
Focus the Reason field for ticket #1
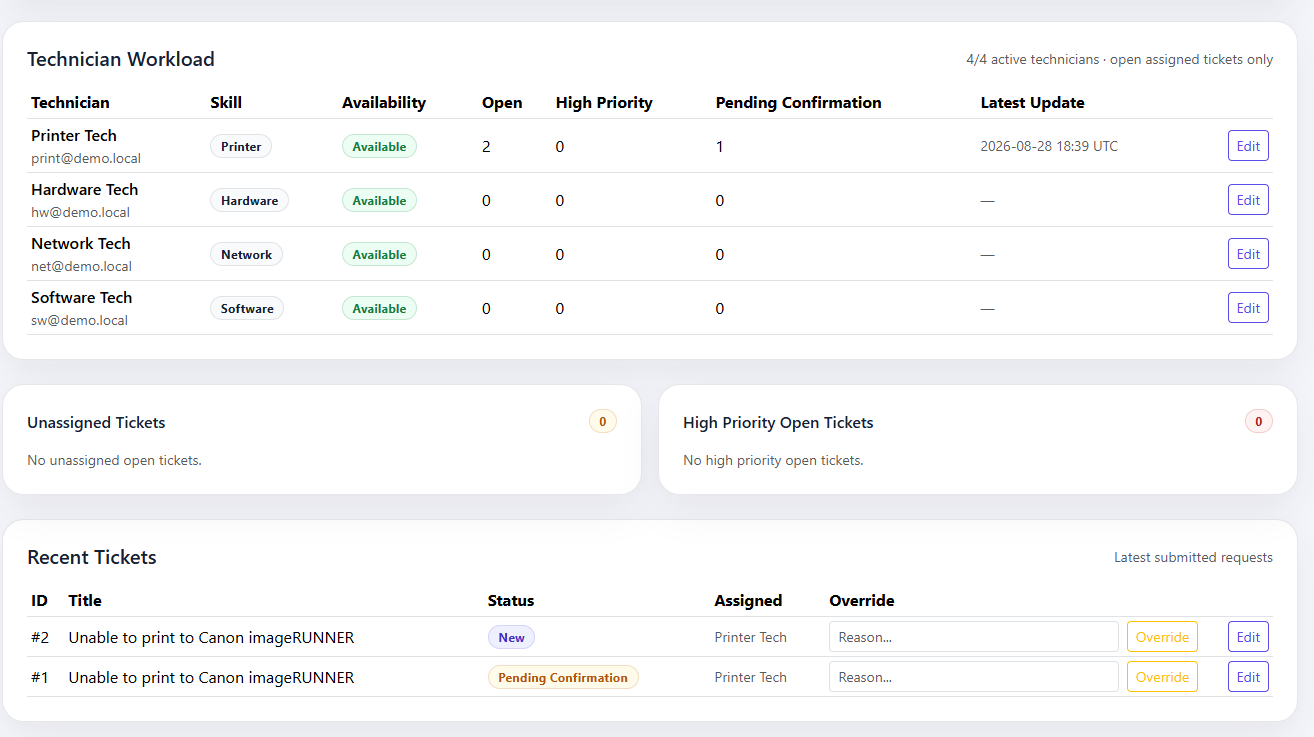click(x=974, y=677)
